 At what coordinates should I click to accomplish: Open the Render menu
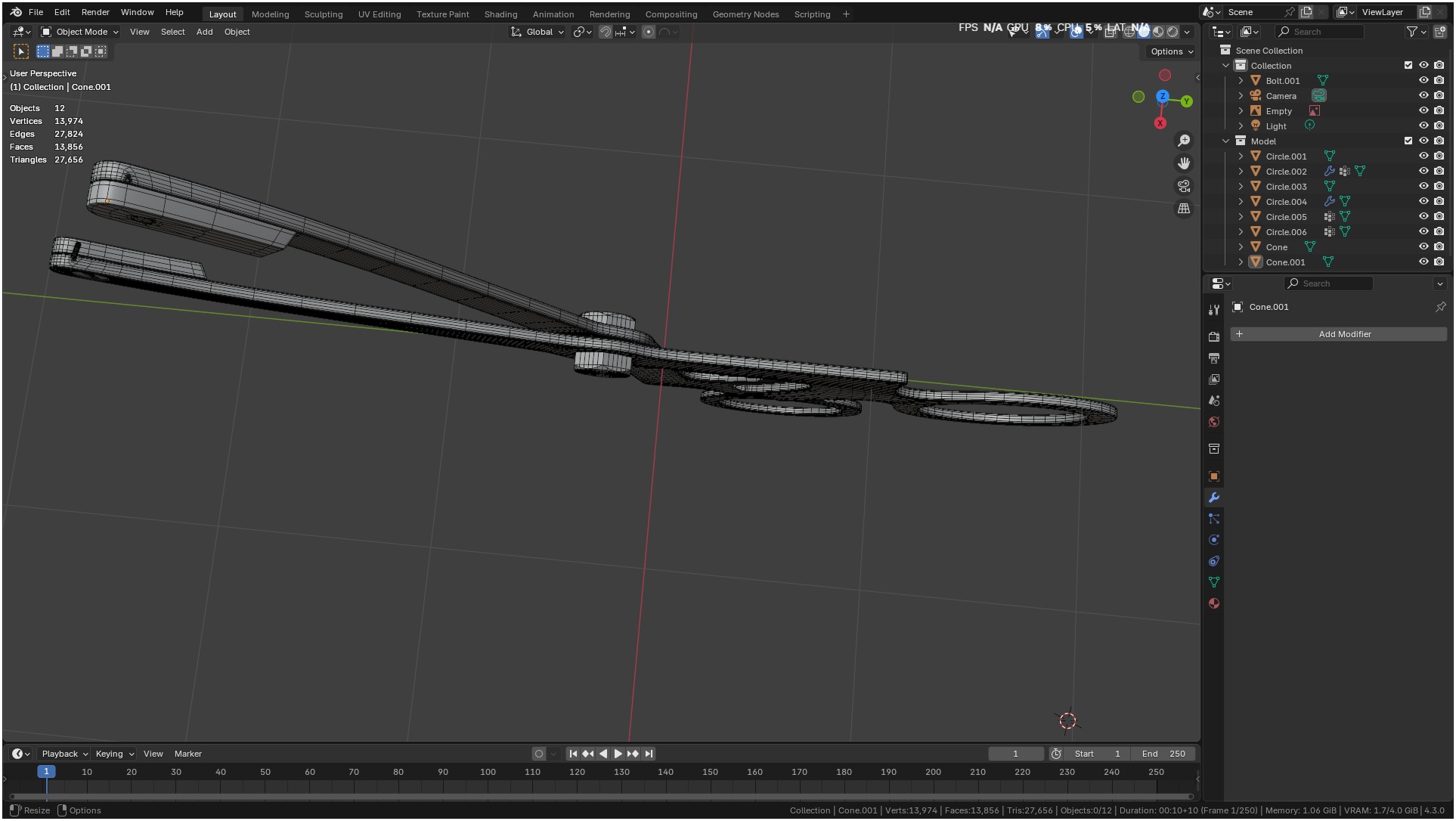coord(95,12)
